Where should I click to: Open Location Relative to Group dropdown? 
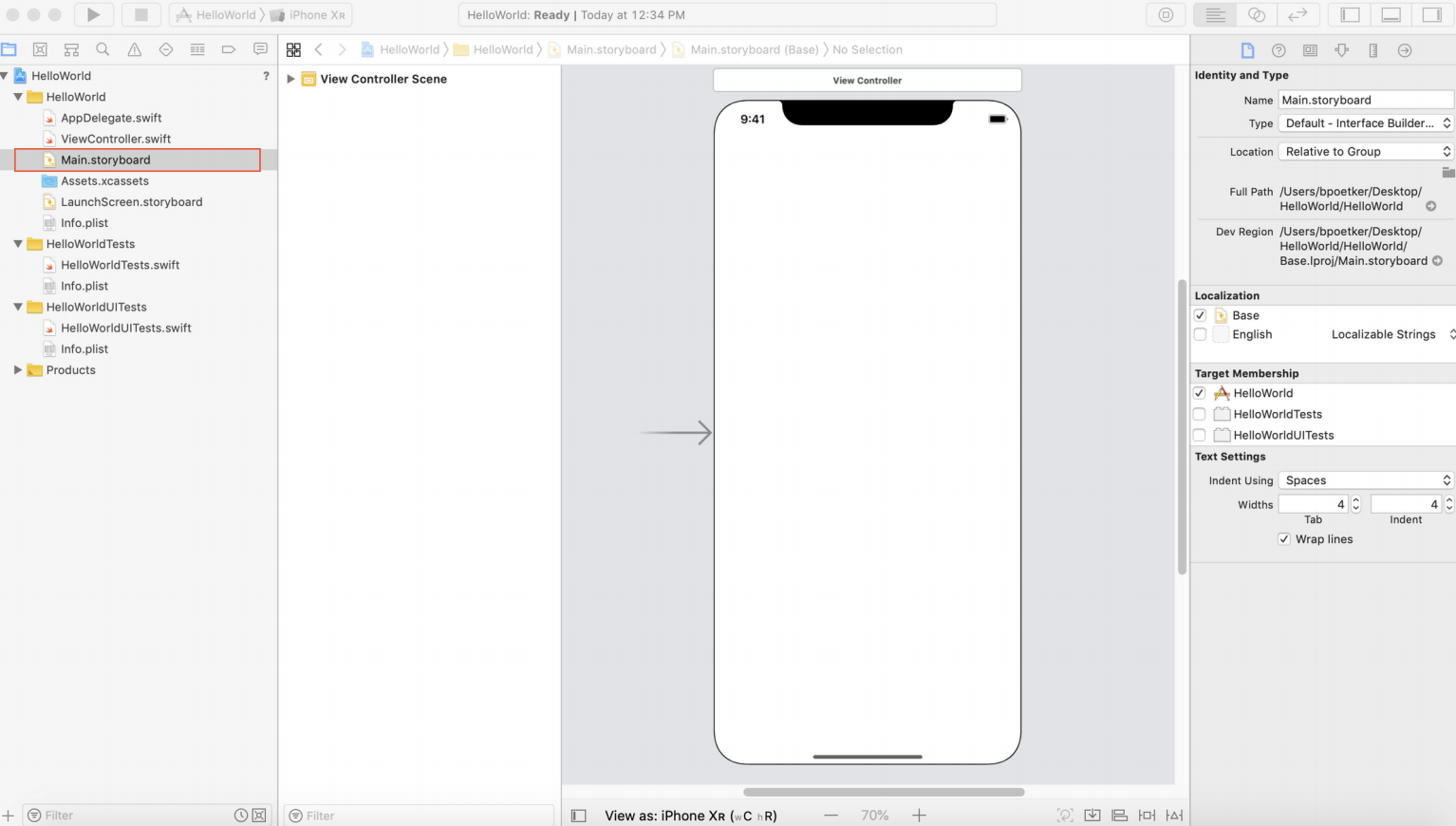(1366, 152)
